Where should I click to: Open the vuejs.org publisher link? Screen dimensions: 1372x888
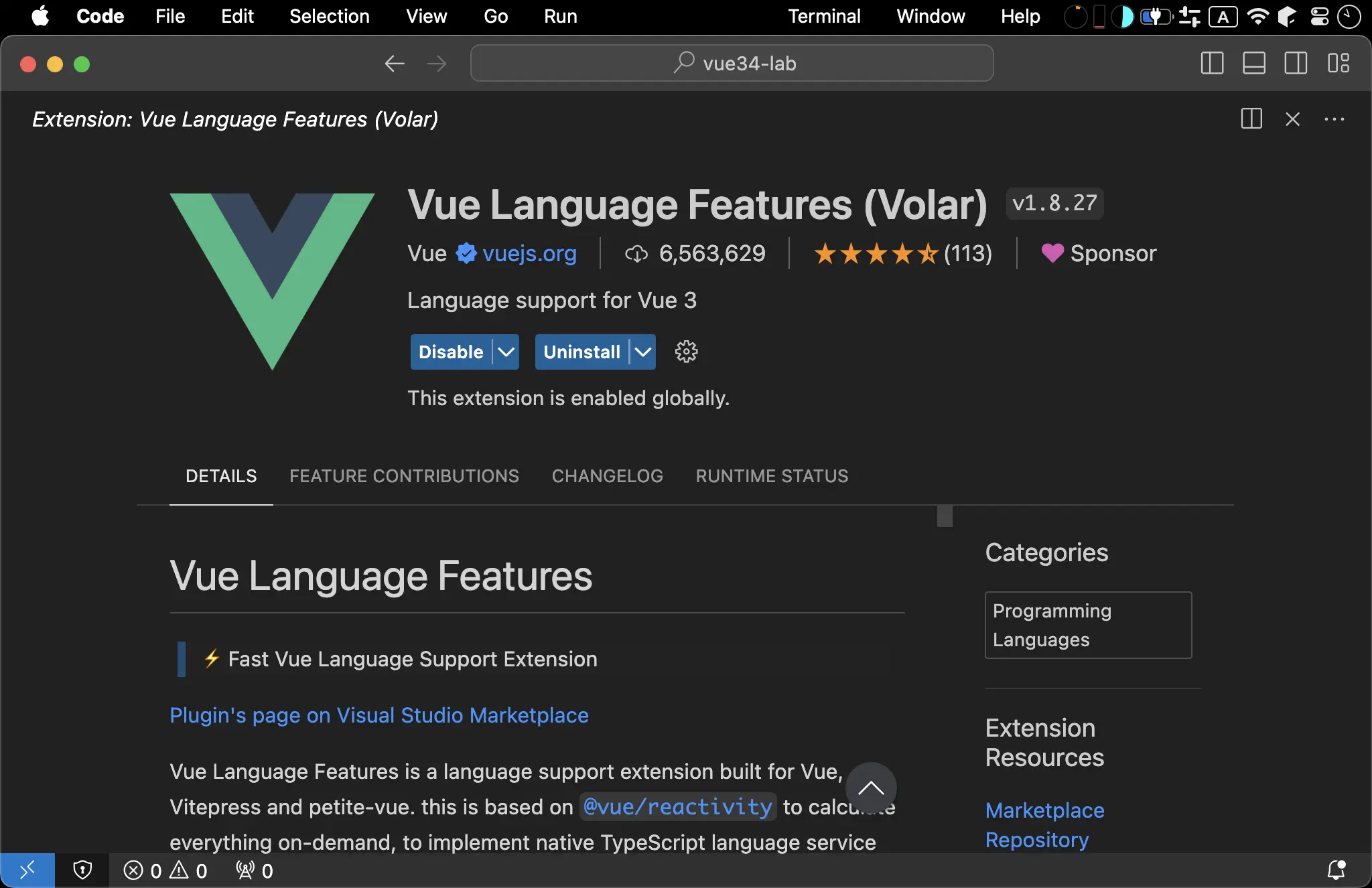[x=529, y=254]
